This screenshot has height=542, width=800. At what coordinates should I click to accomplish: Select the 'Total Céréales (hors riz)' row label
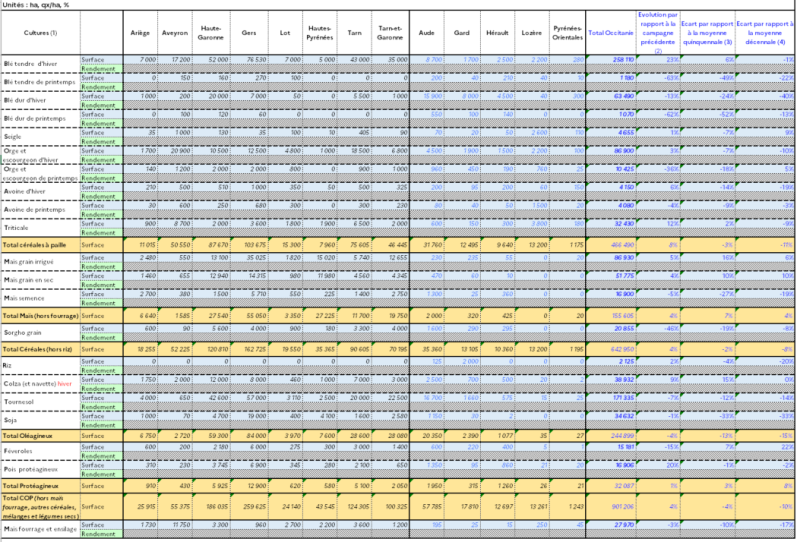(37, 350)
